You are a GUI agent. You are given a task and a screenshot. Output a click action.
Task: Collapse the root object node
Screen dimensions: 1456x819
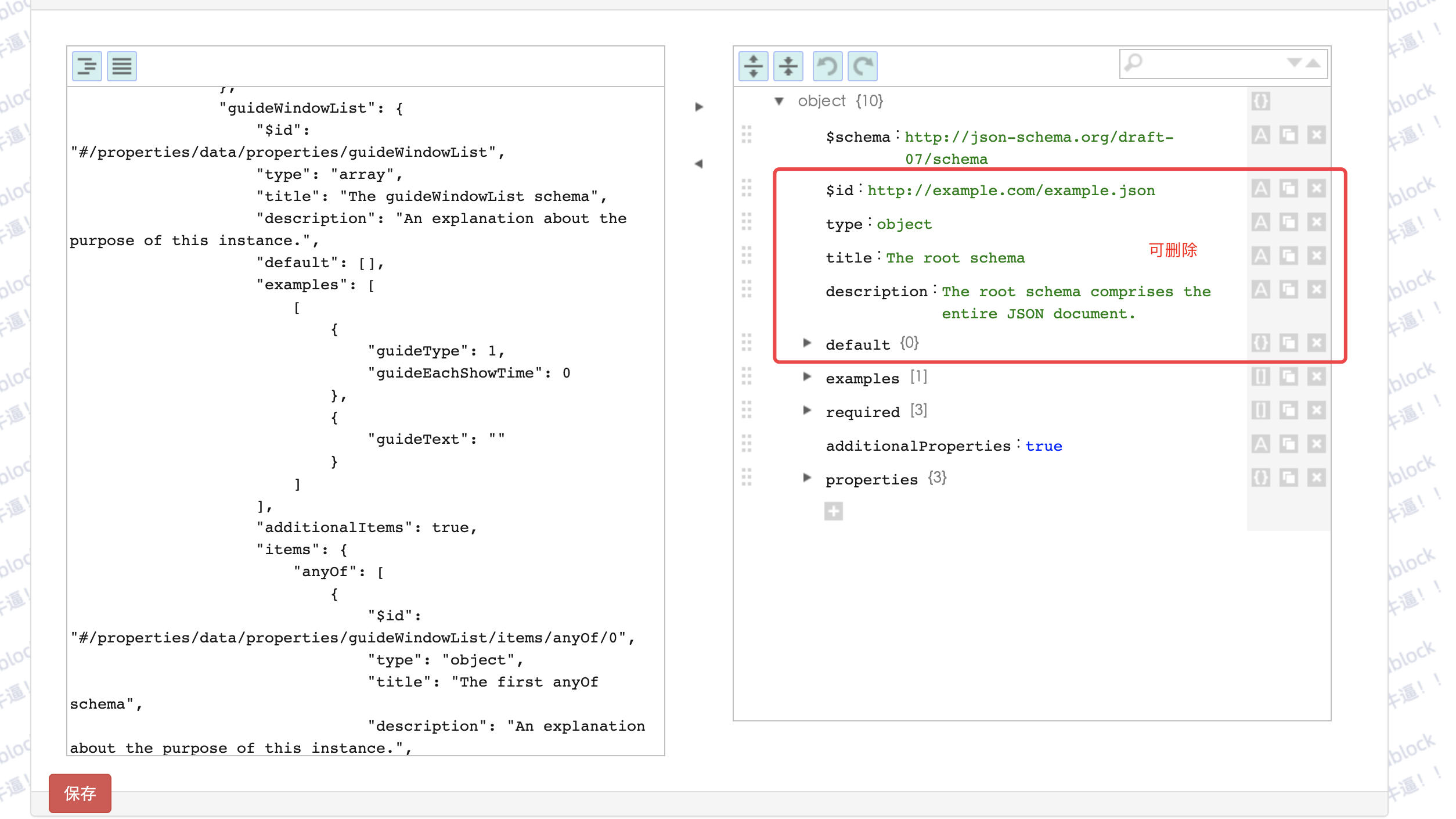click(x=779, y=101)
